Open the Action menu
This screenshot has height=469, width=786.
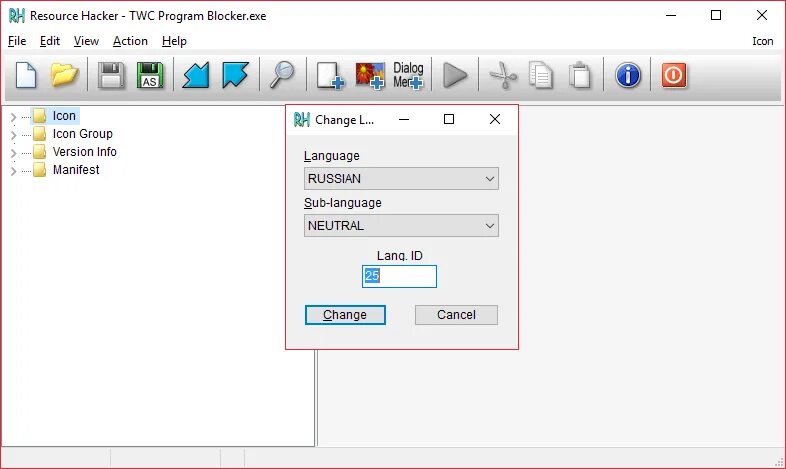point(130,41)
